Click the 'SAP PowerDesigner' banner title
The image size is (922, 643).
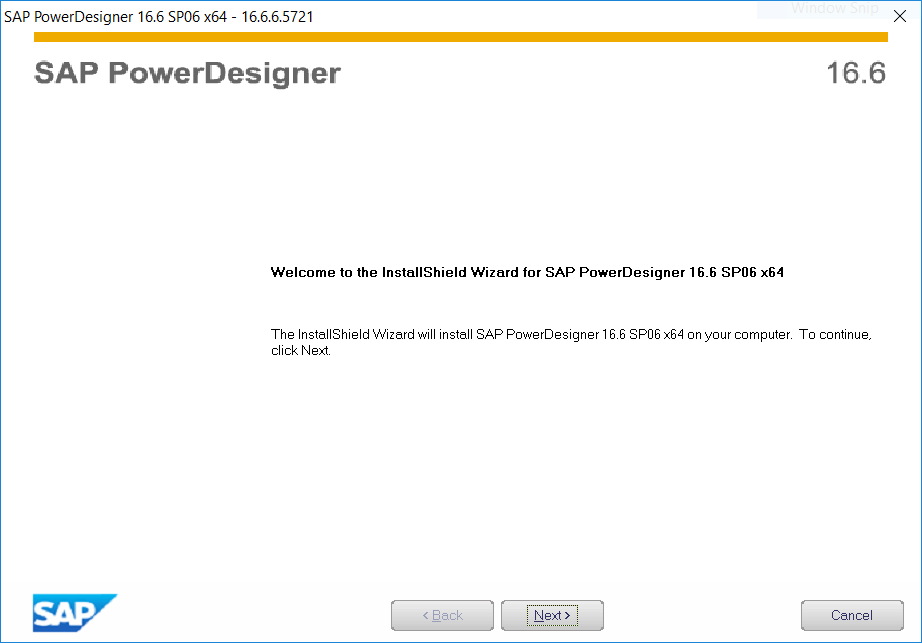(x=188, y=73)
